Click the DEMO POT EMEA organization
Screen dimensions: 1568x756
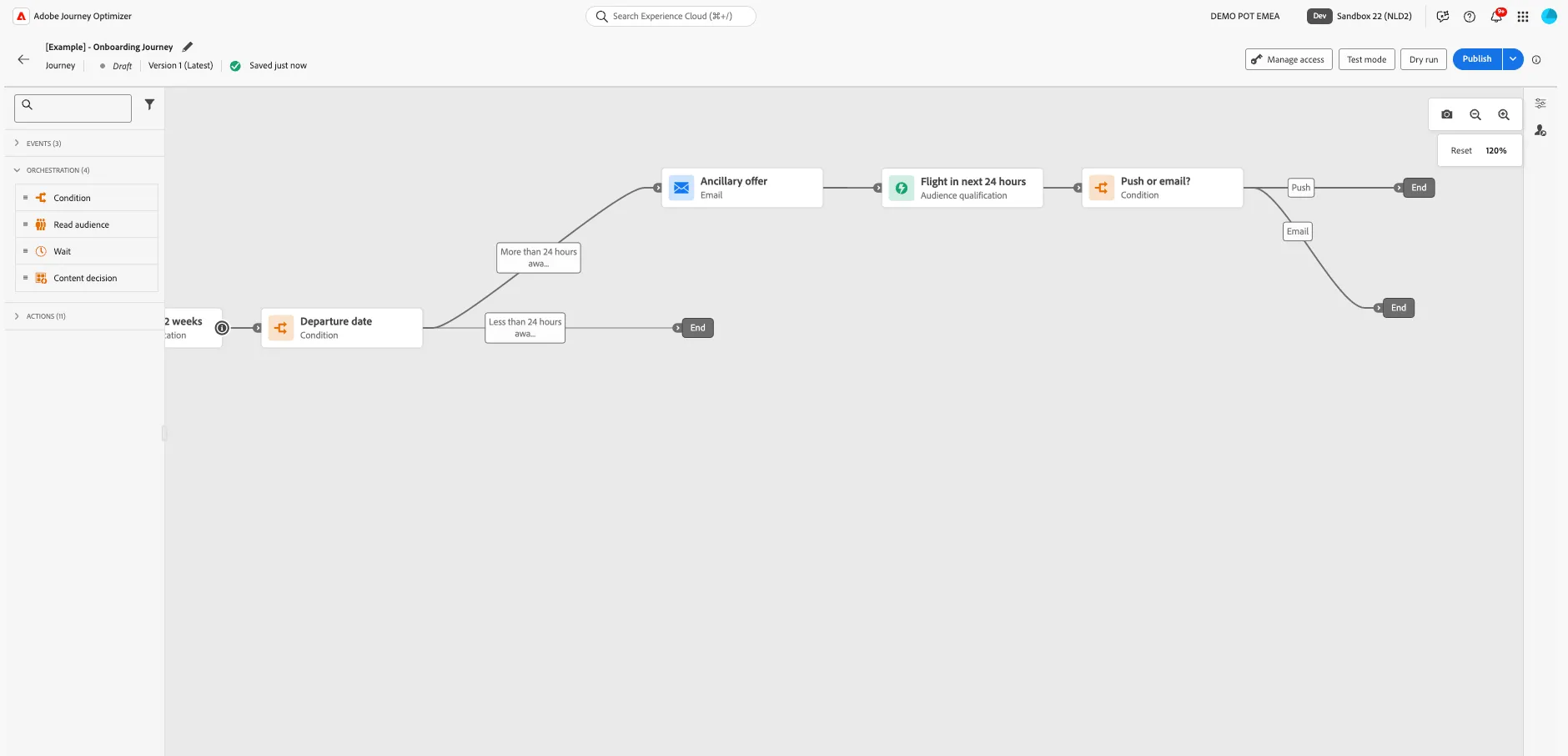pyautogui.click(x=1244, y=16)
